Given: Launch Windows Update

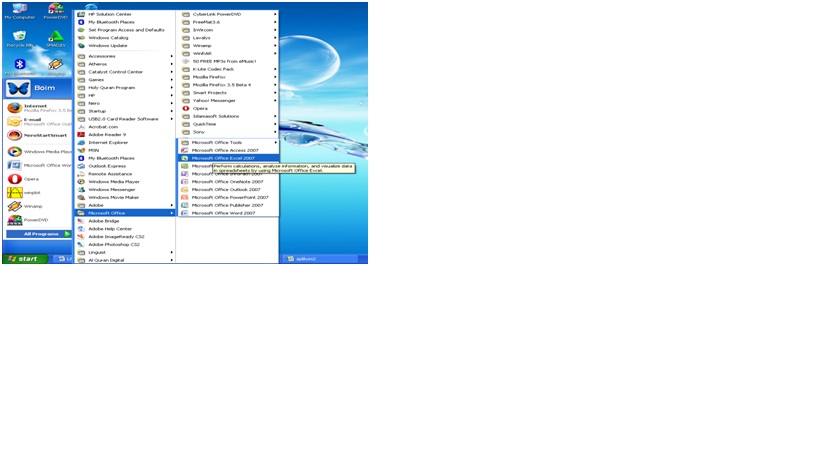Looking at the screenshot, I should pyautogui.click(x=125, y=46).
